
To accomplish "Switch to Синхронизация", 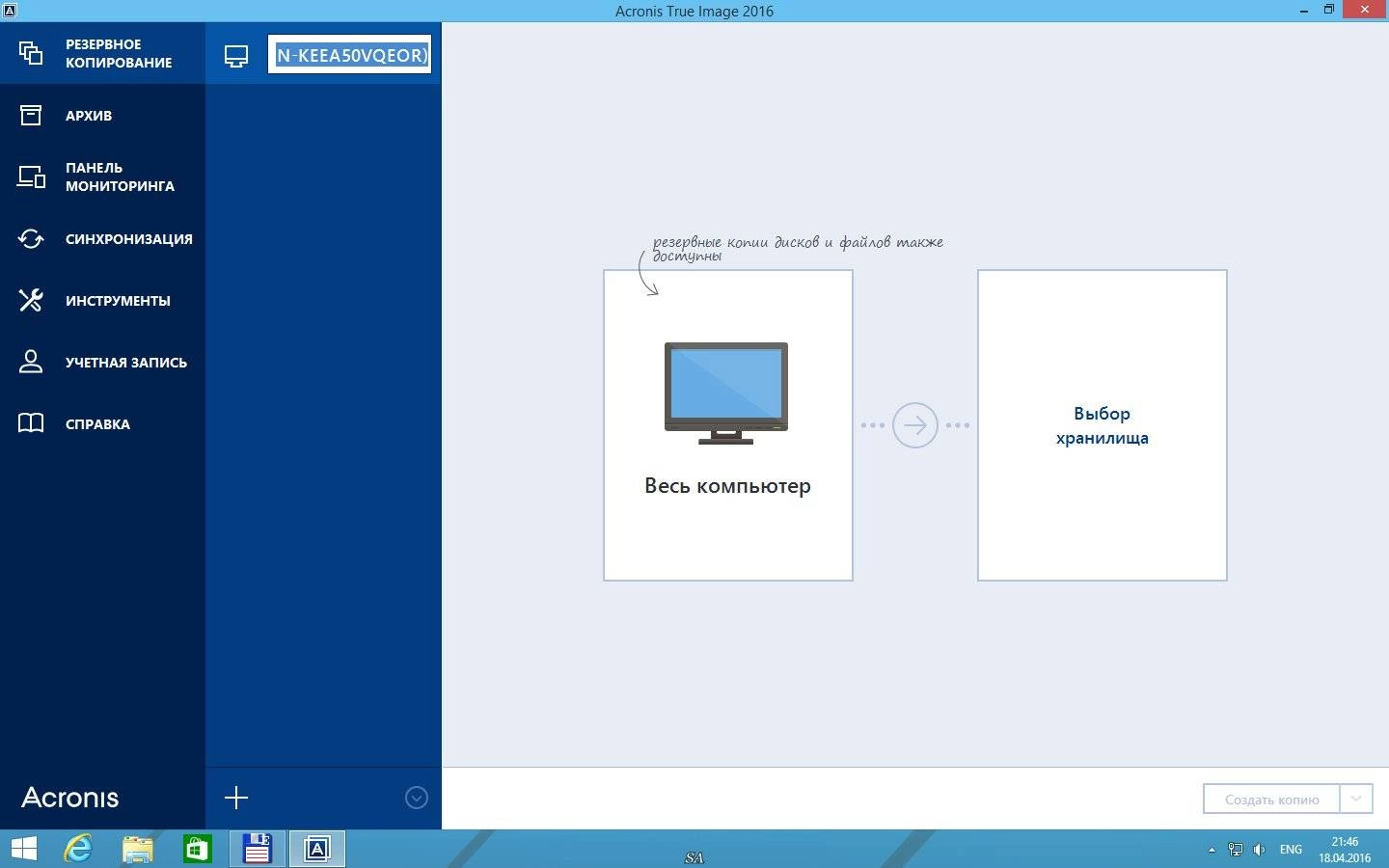I will point(102,239).
